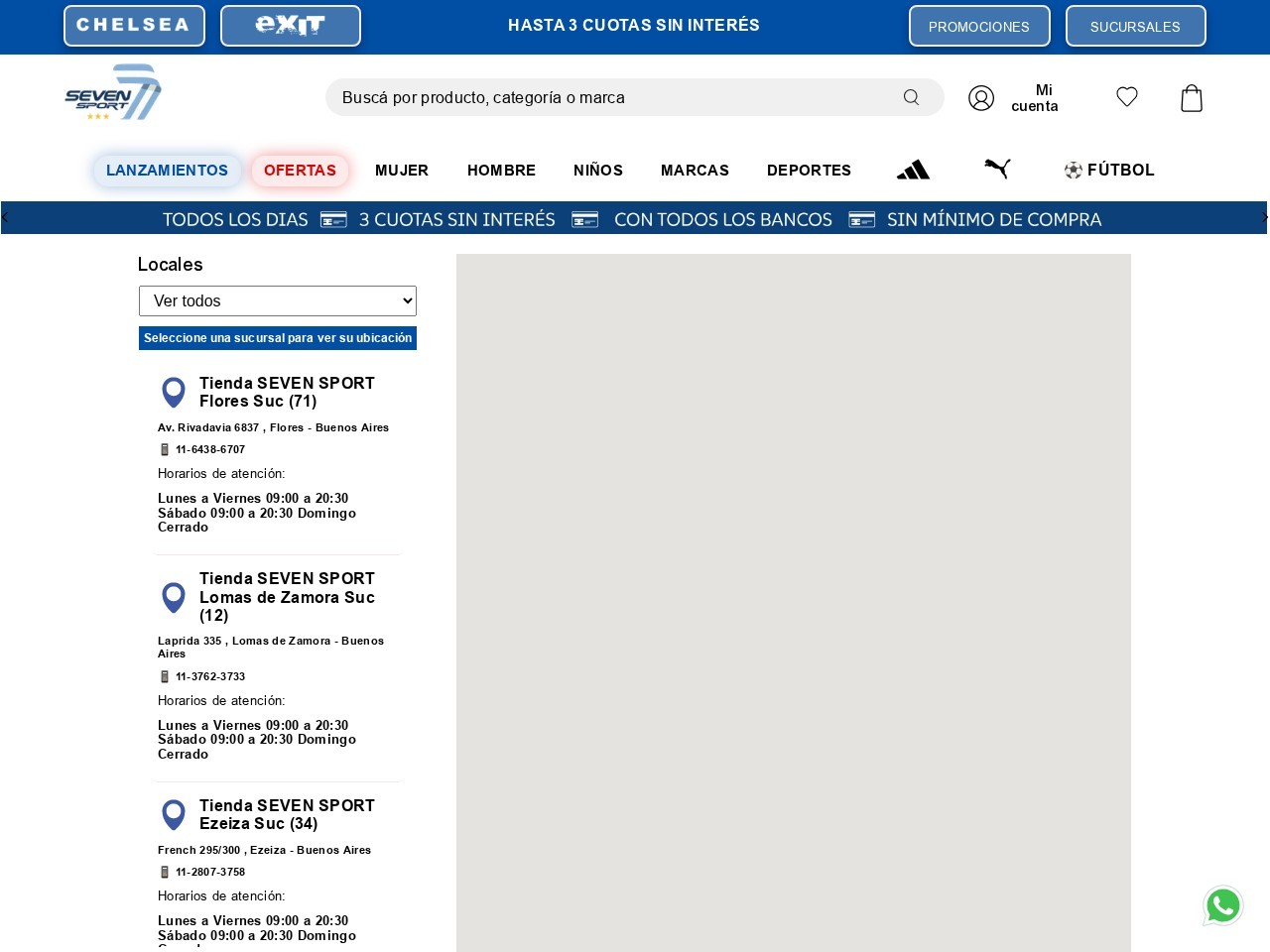This screenshot has width=1270, height=952.
Task: Select the HOMBRE navigation menu
Action: 501,170
